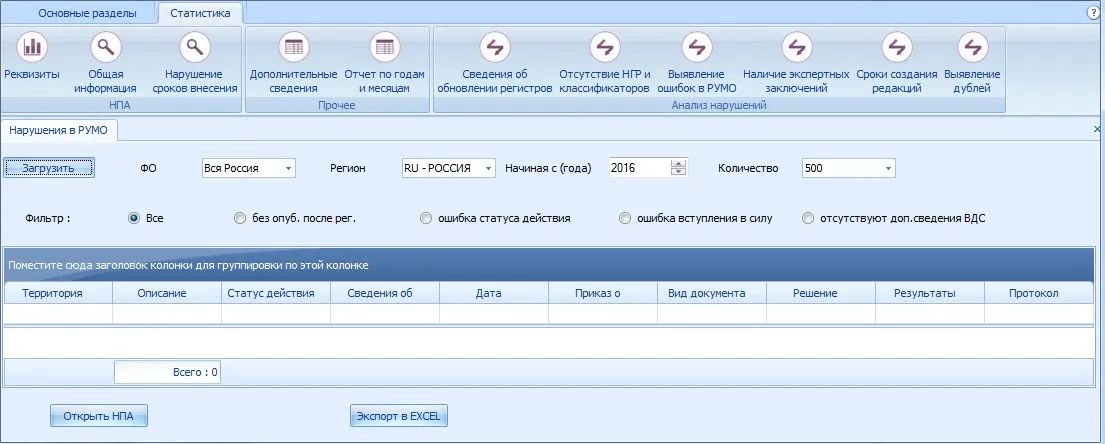Open Сроки создания редакций icon

[897, 48]
